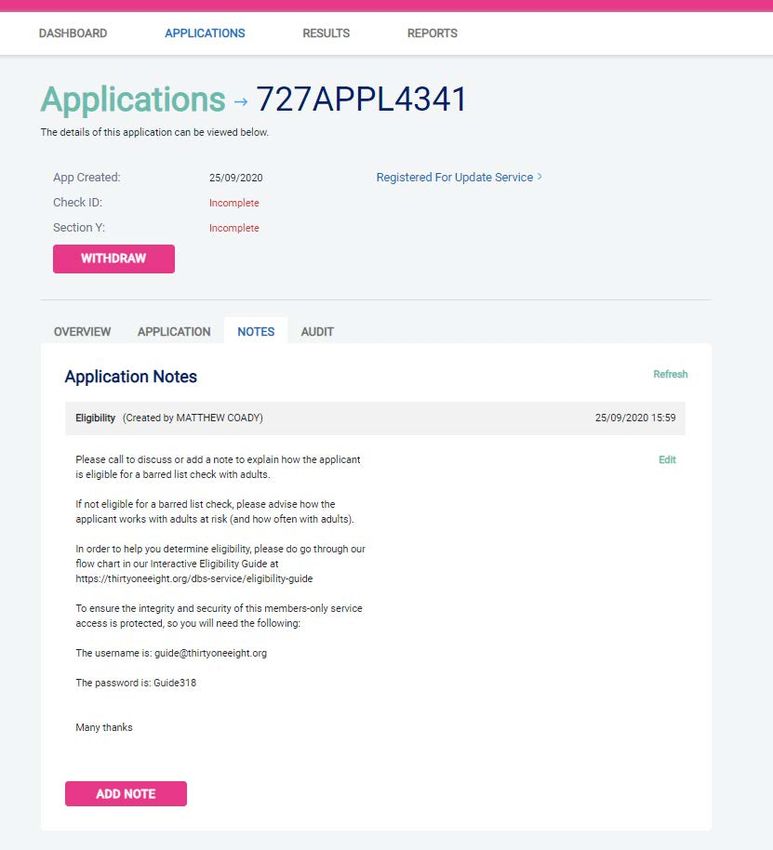Open Registered For Update Service link
Screen dimensions: 773x850
[x=455, y=177]
